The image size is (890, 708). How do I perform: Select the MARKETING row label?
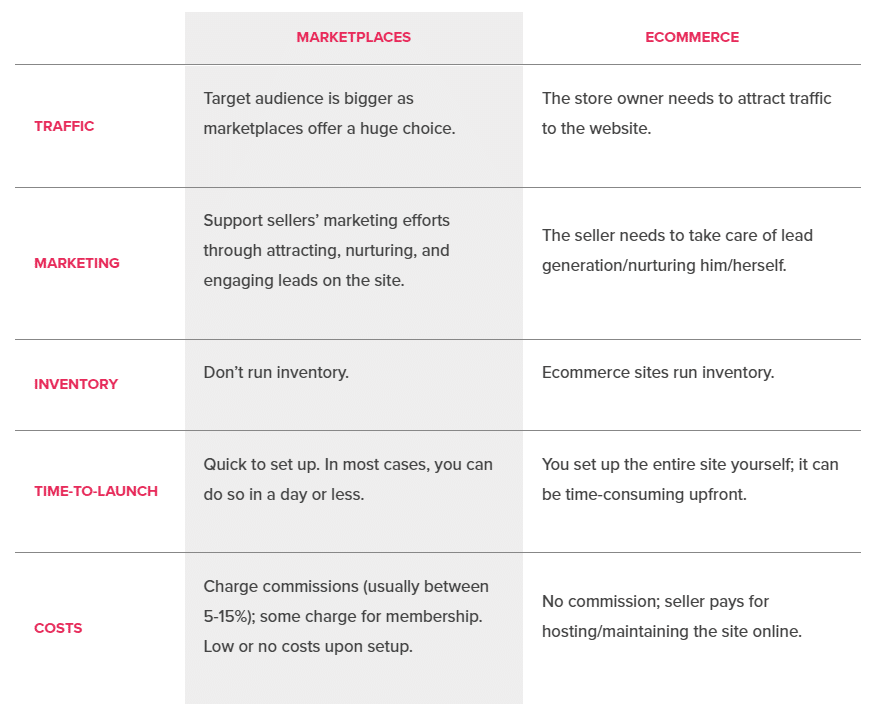click(x=77, y=263)
